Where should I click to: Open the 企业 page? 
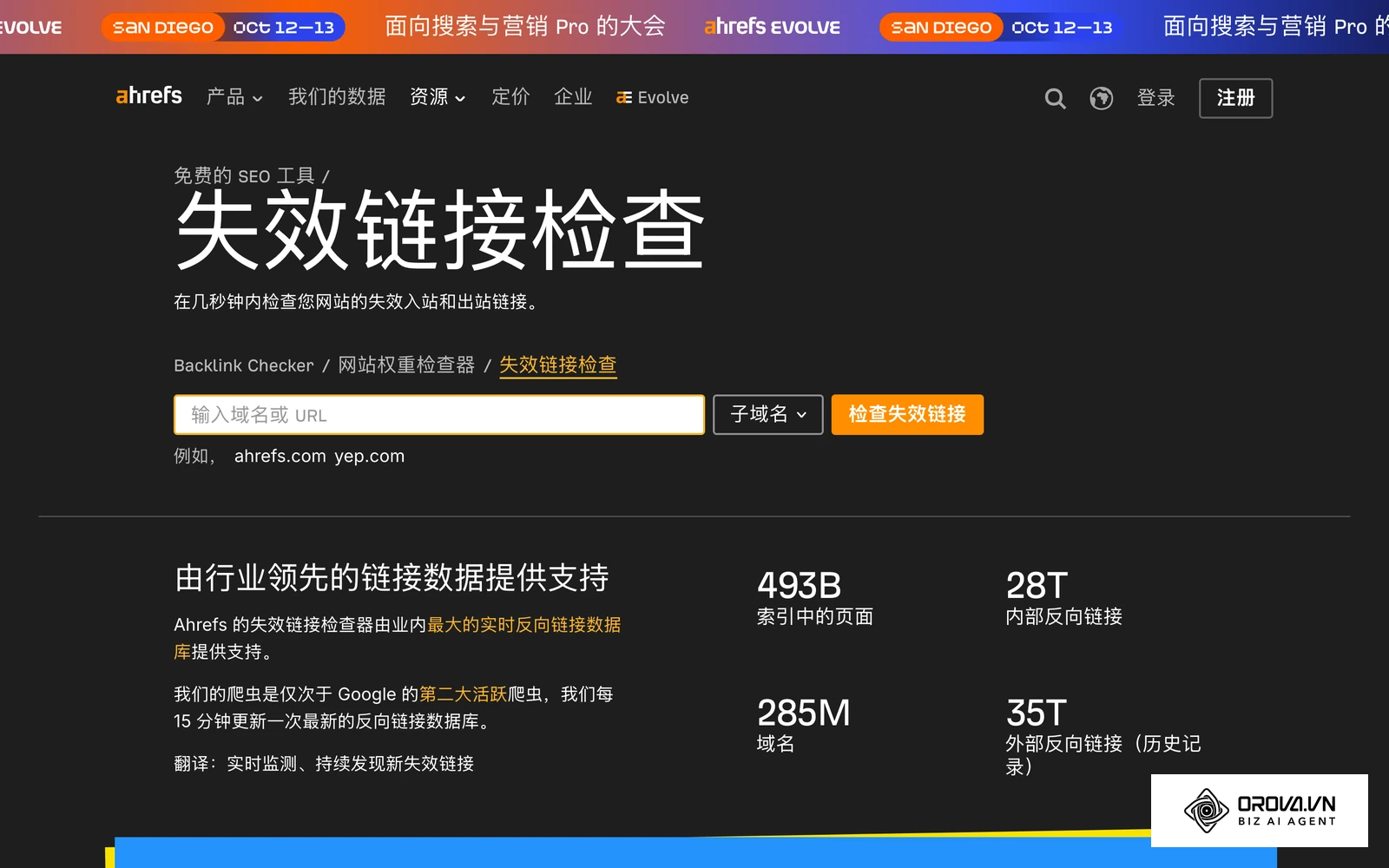click(573, 97)
